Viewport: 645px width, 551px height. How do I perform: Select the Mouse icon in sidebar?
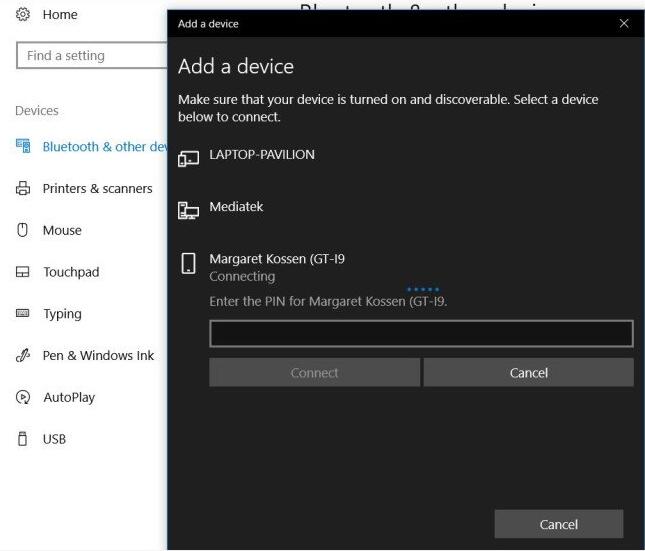click(x=23, y=230)
